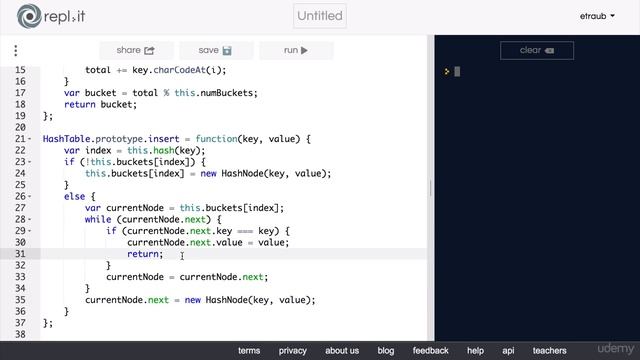
Task: Click on 'return bucket;' code line
Action: click(100, 104)
